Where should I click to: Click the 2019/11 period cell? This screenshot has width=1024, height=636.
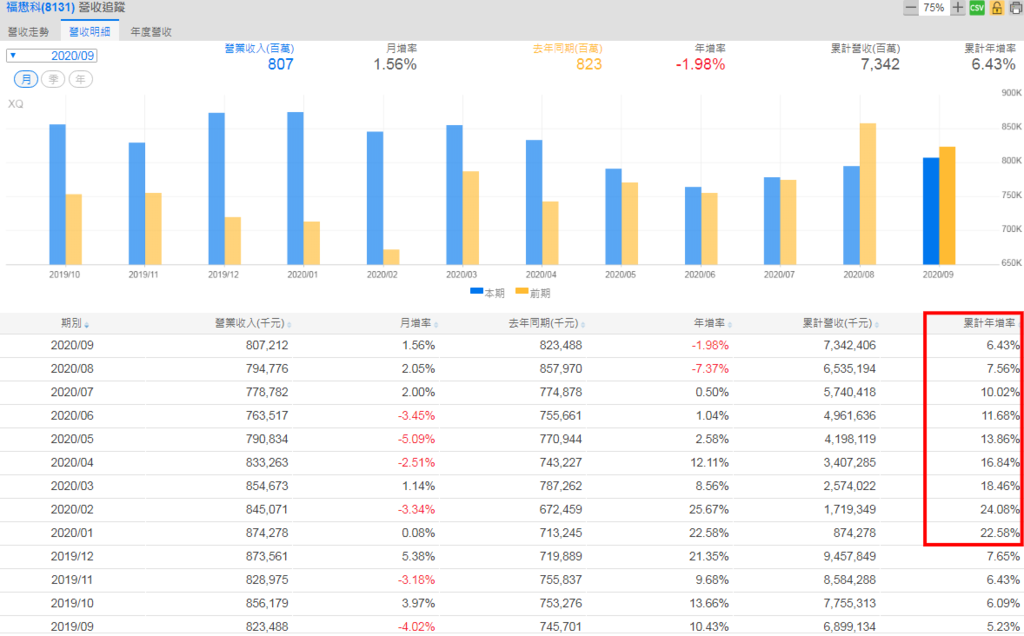[x=72, y=580]
